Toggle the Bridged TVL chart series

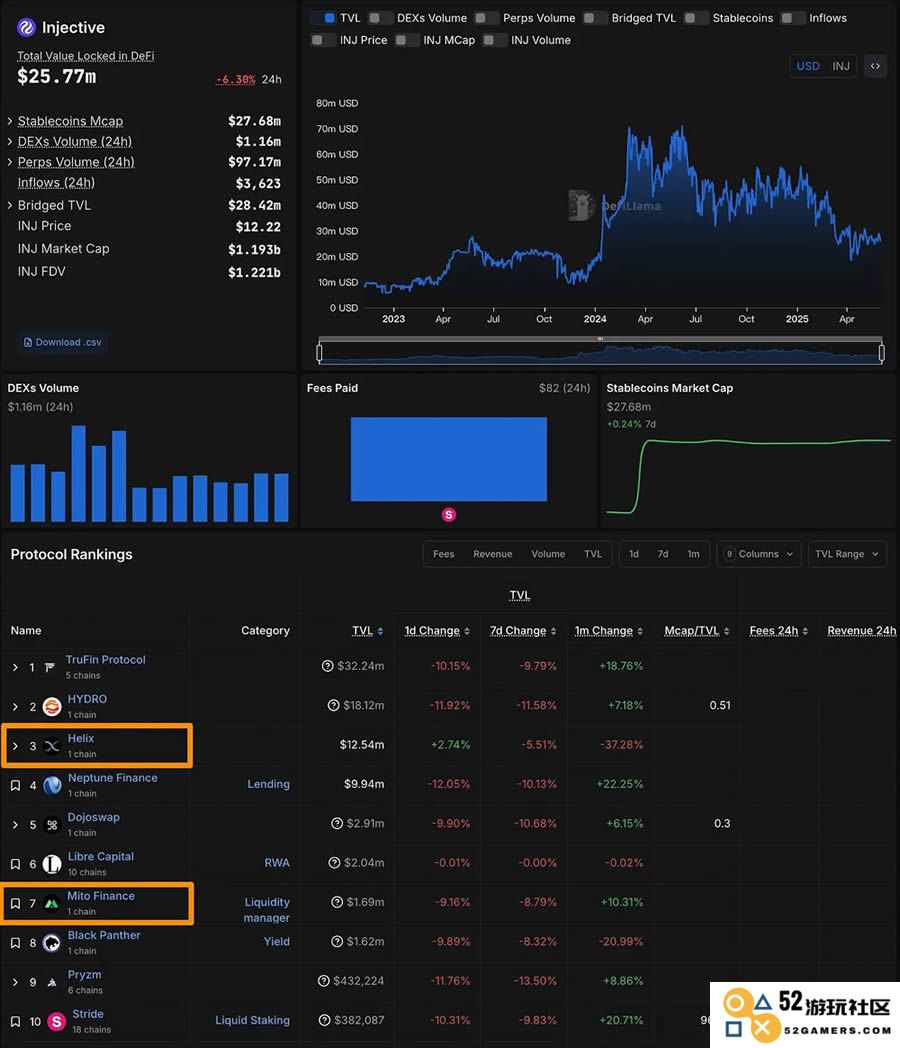(595, 18)
